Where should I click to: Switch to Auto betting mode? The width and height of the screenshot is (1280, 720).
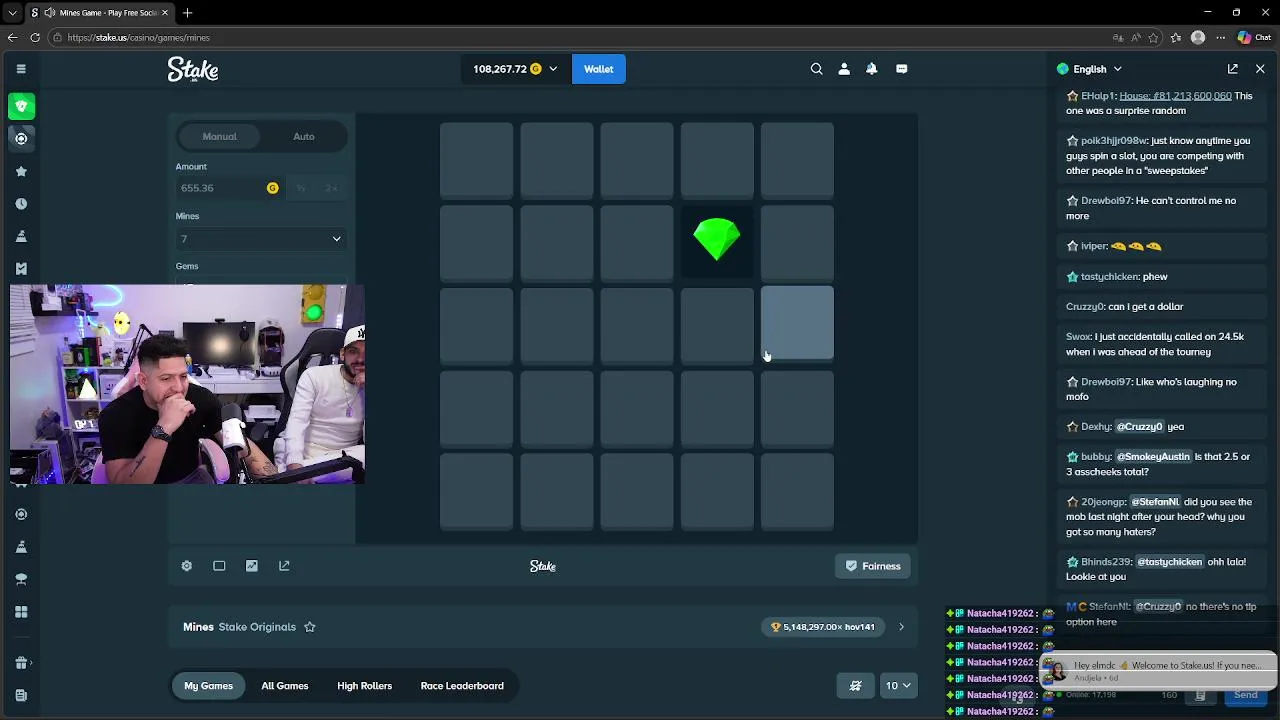[304, 137]
